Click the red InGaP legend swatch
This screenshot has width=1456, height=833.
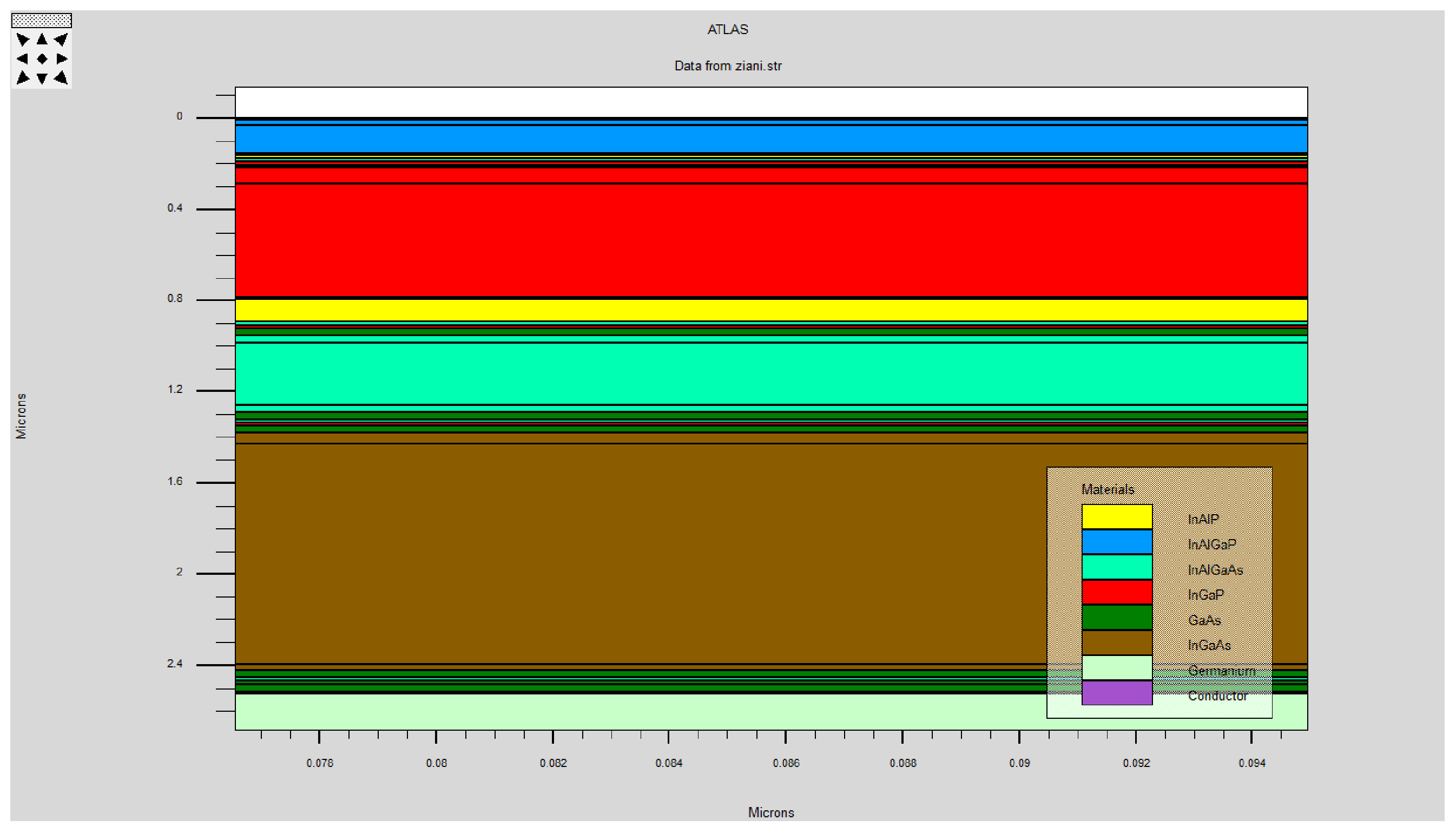[x=1116, y=592]
